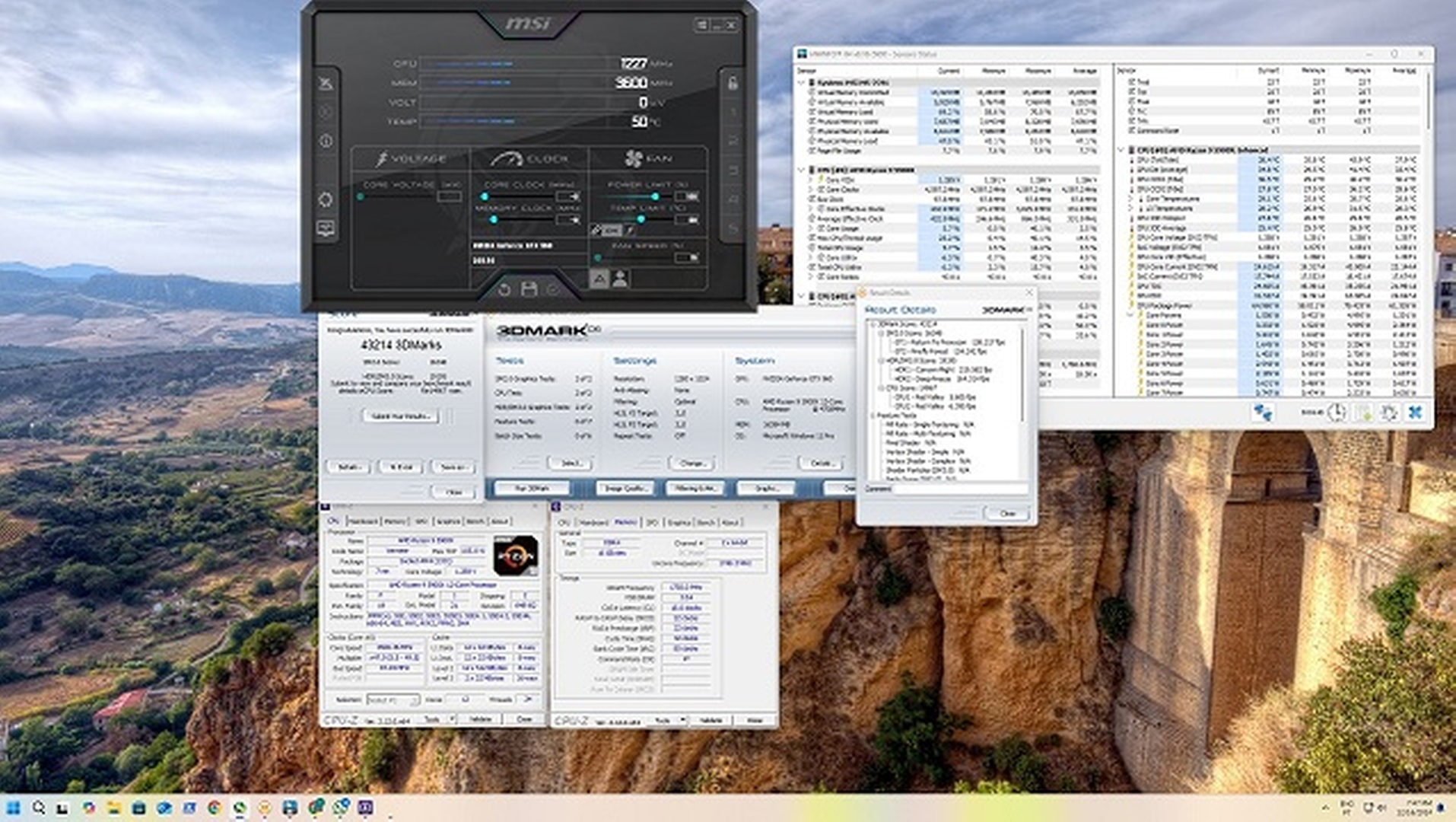This screenshot has height=822, width=1456.
Task: Click Afterburner apply checkmark icon
Action: (553, 289)
